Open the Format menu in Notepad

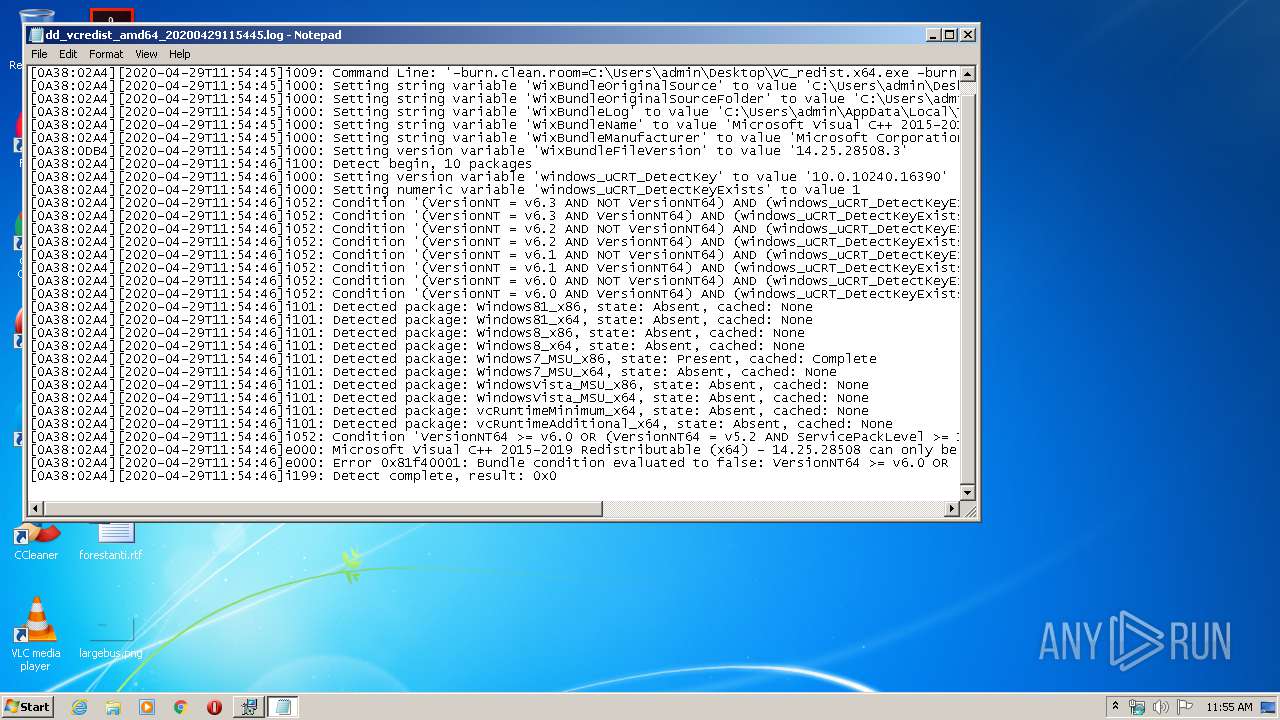(106, 54)
